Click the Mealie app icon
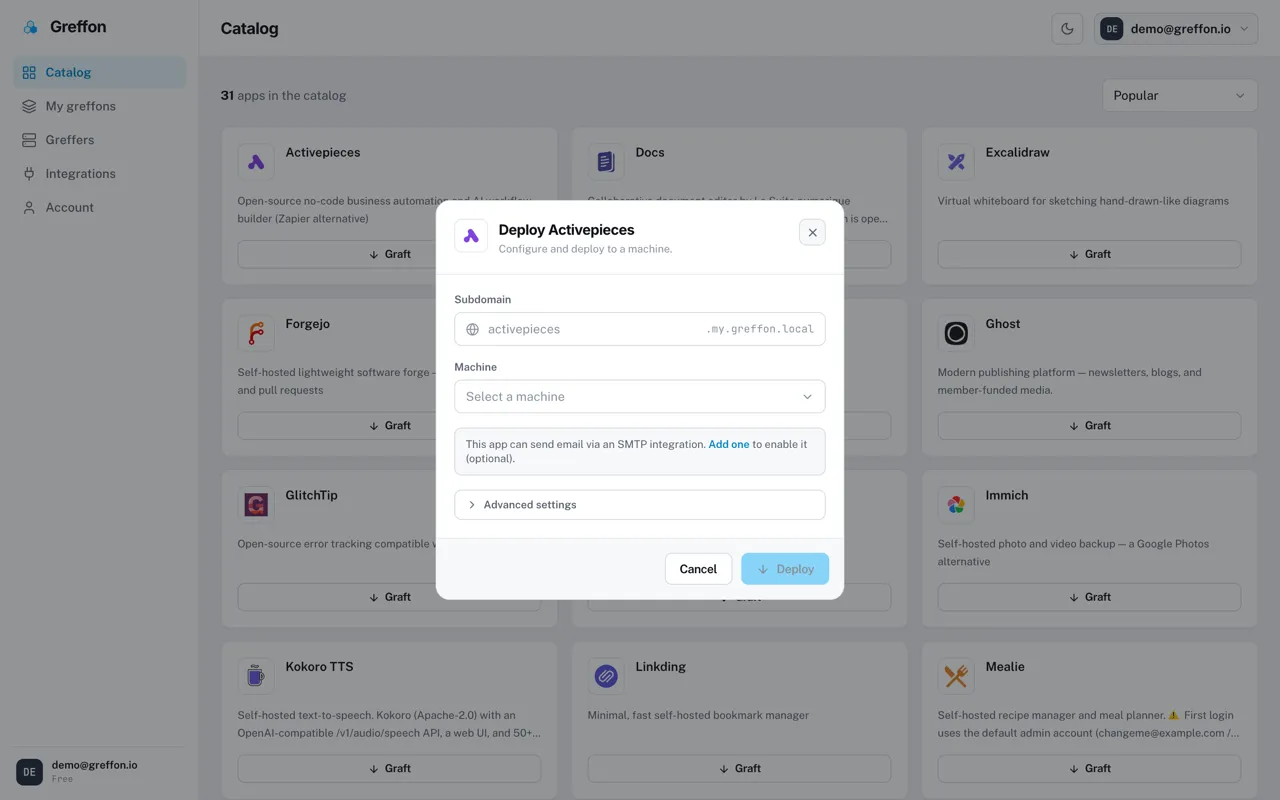Viewport: 1280px width, 800px height. pyautogui.click(x=956, y=676)
